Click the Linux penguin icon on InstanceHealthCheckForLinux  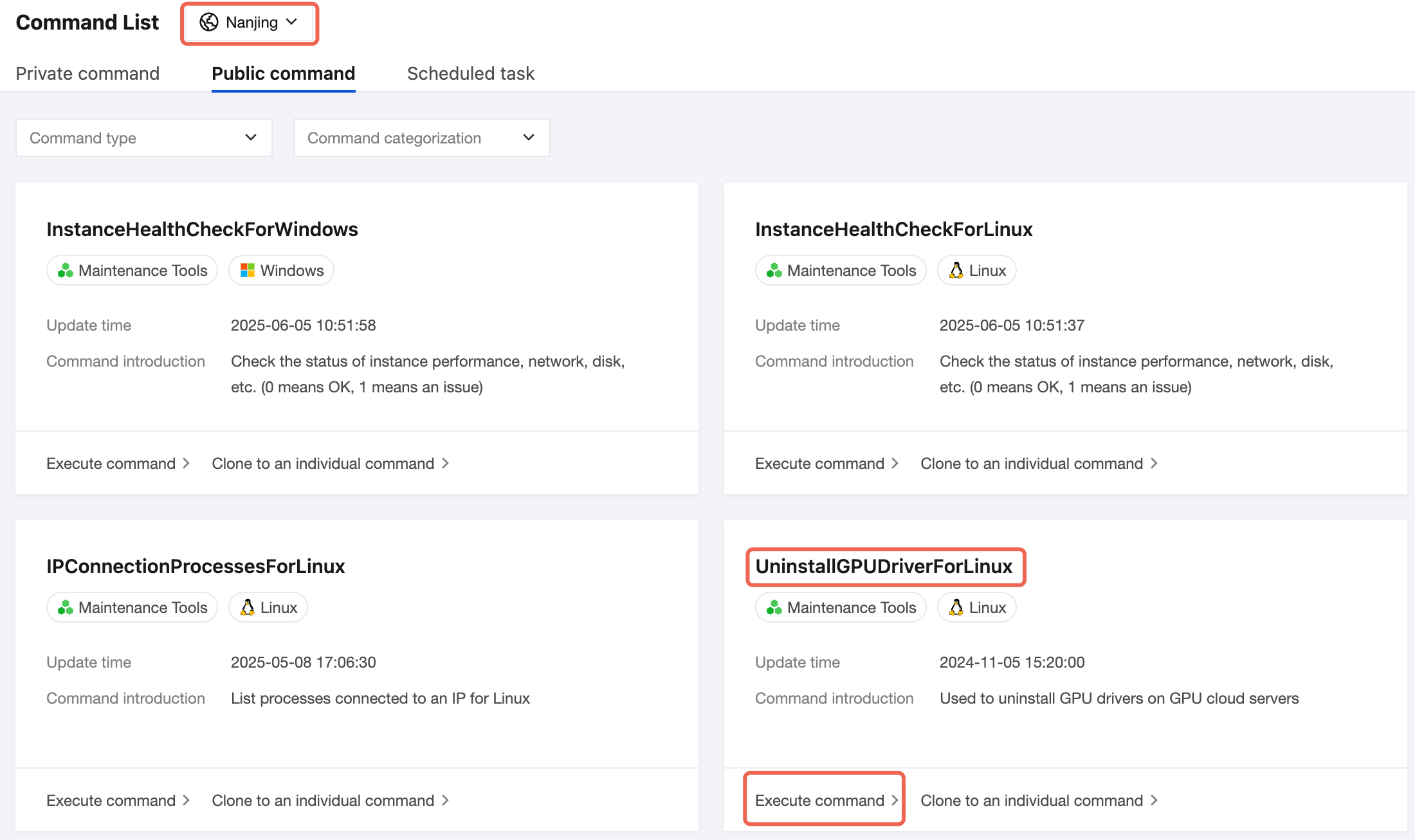coord(956,271)
